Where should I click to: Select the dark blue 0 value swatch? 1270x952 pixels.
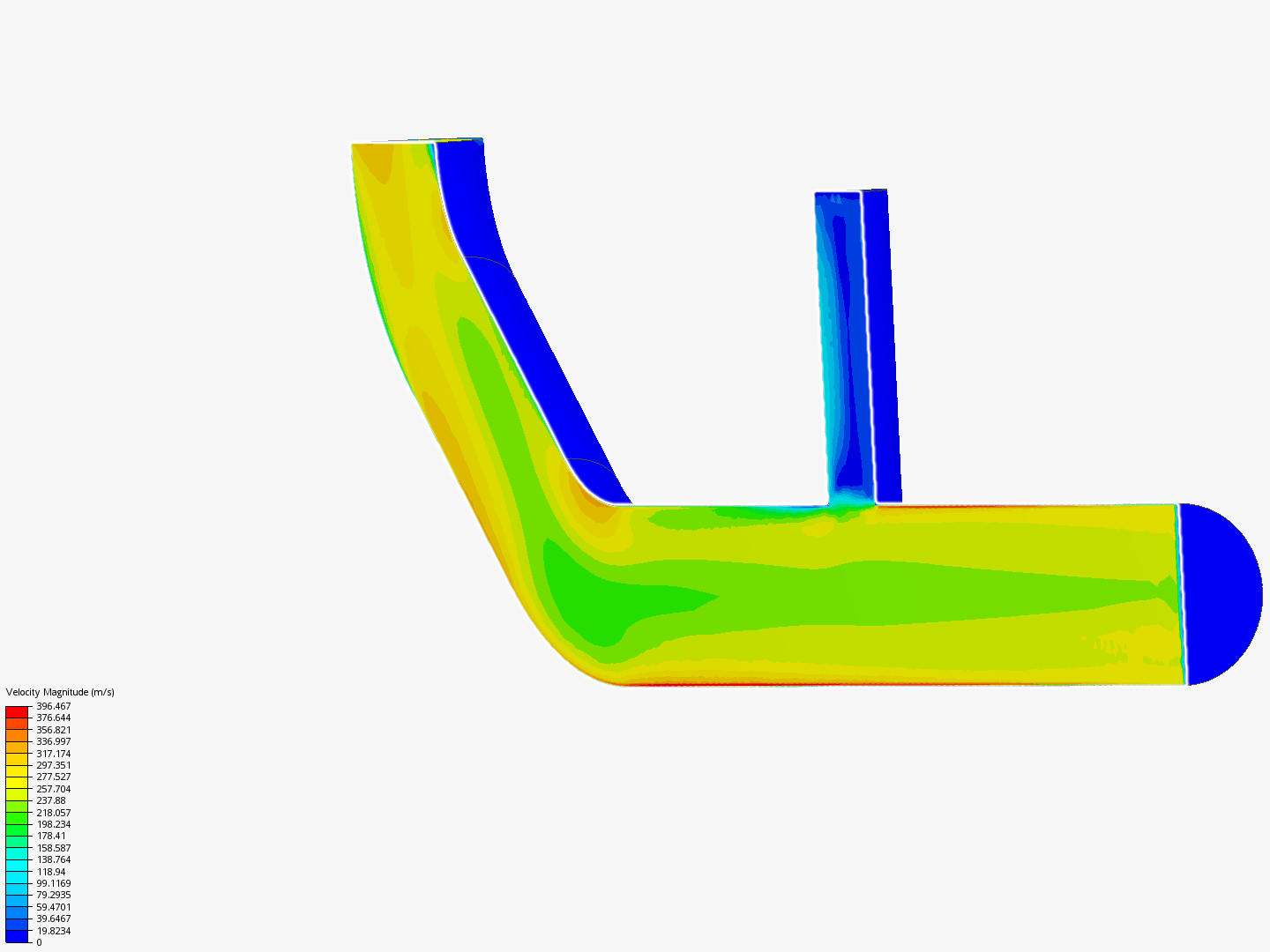(16, 937)
